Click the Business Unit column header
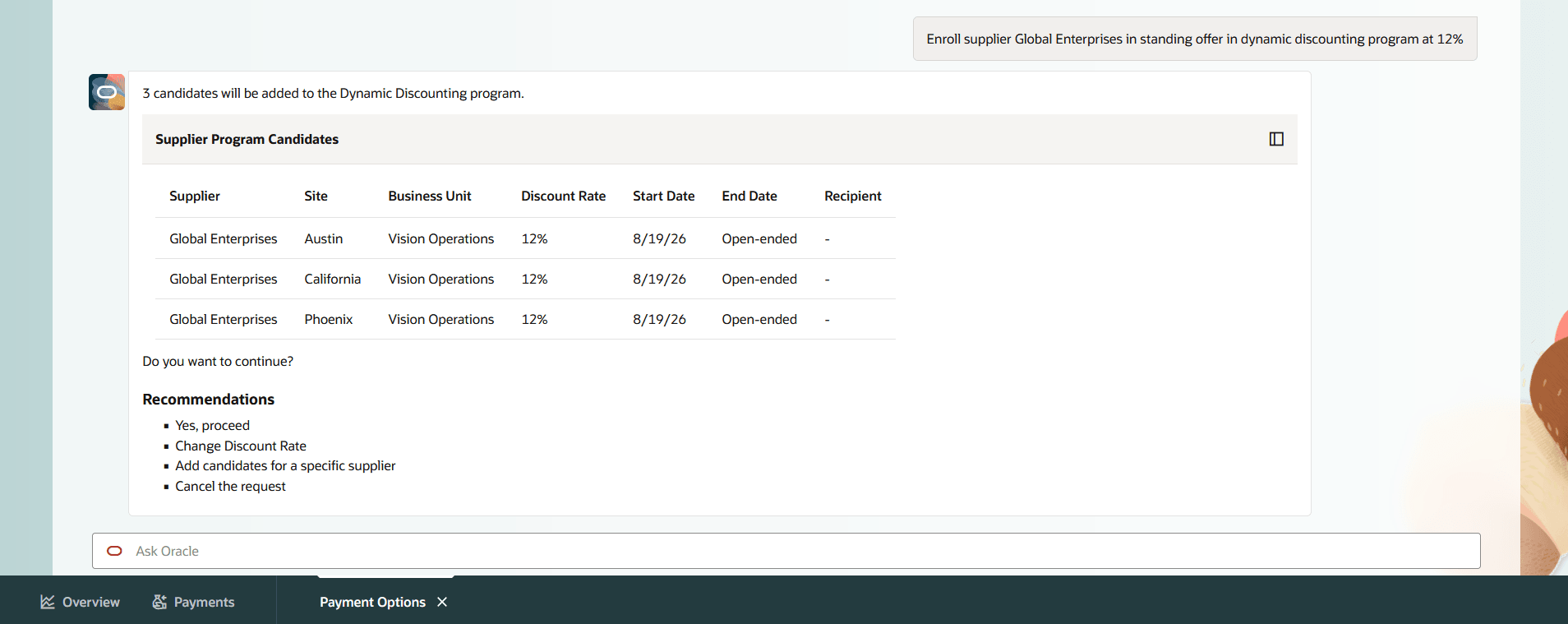Viewport: 1568px width, 624px height. (430, 196)
